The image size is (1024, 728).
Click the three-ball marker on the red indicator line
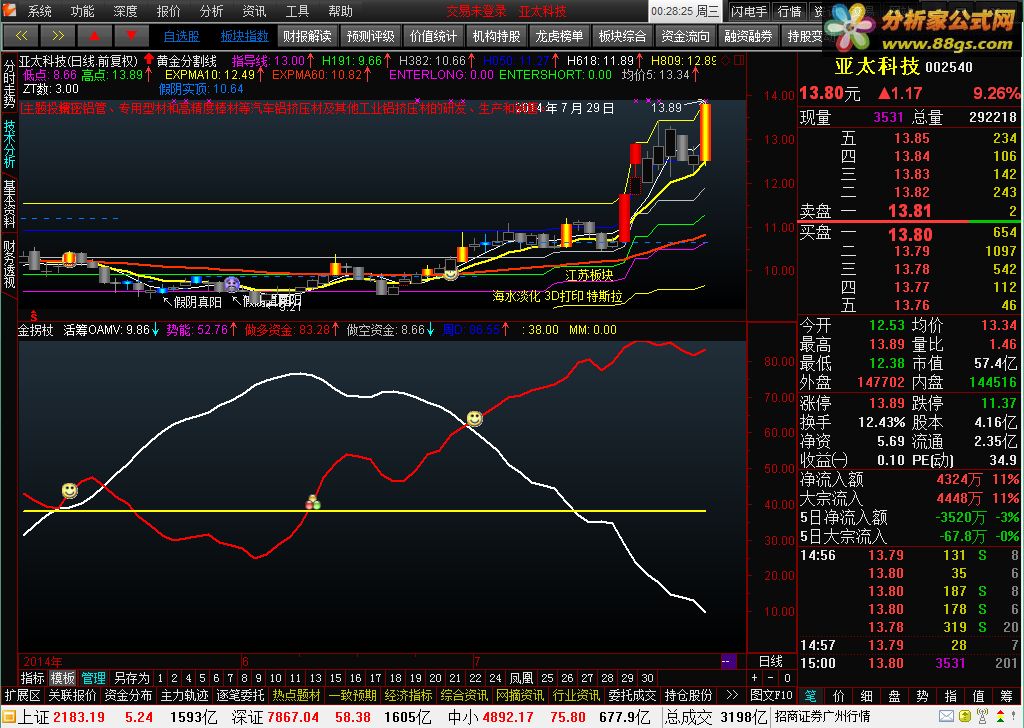313,502
